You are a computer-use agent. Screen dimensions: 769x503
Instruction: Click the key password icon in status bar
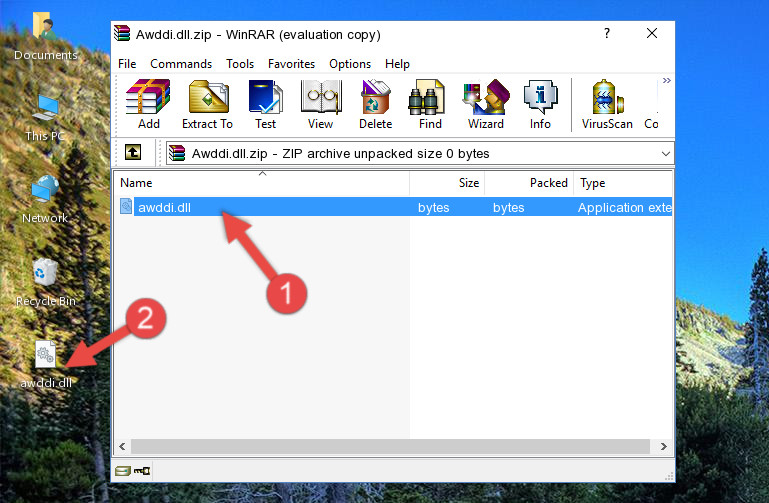click(x=142, y=471)
